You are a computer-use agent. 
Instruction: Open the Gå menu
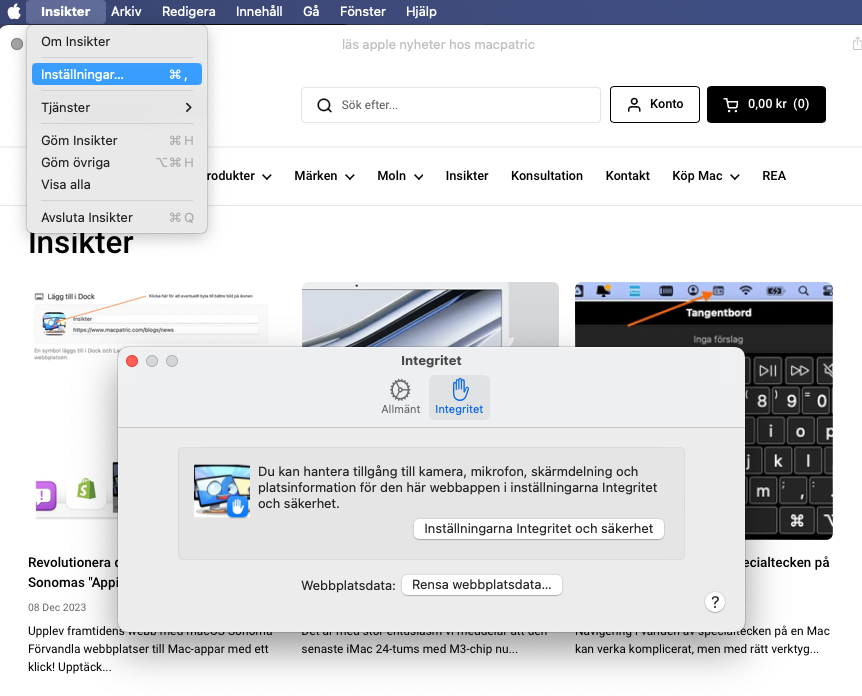click(x=311, y=11)
